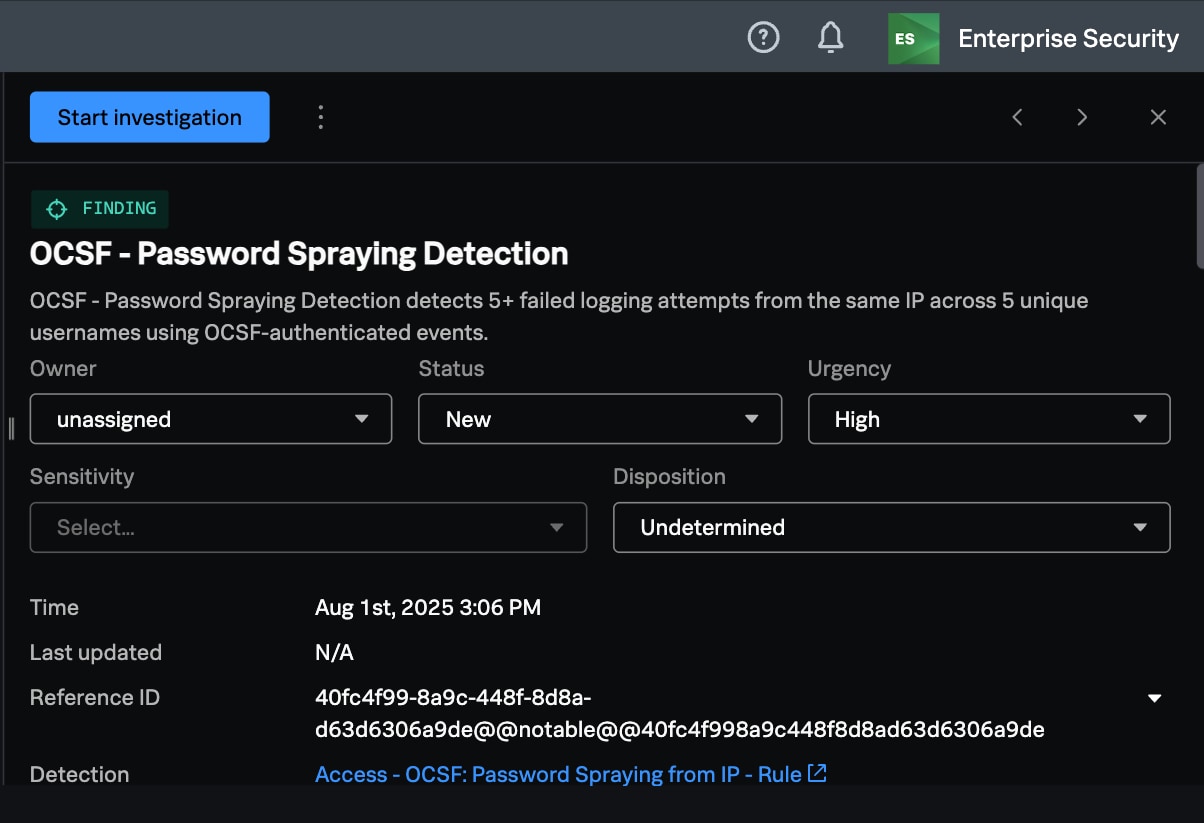Open the three-dot more actions menu
The width and height of the screenshot is (1204, 823).
click(321, 117)
